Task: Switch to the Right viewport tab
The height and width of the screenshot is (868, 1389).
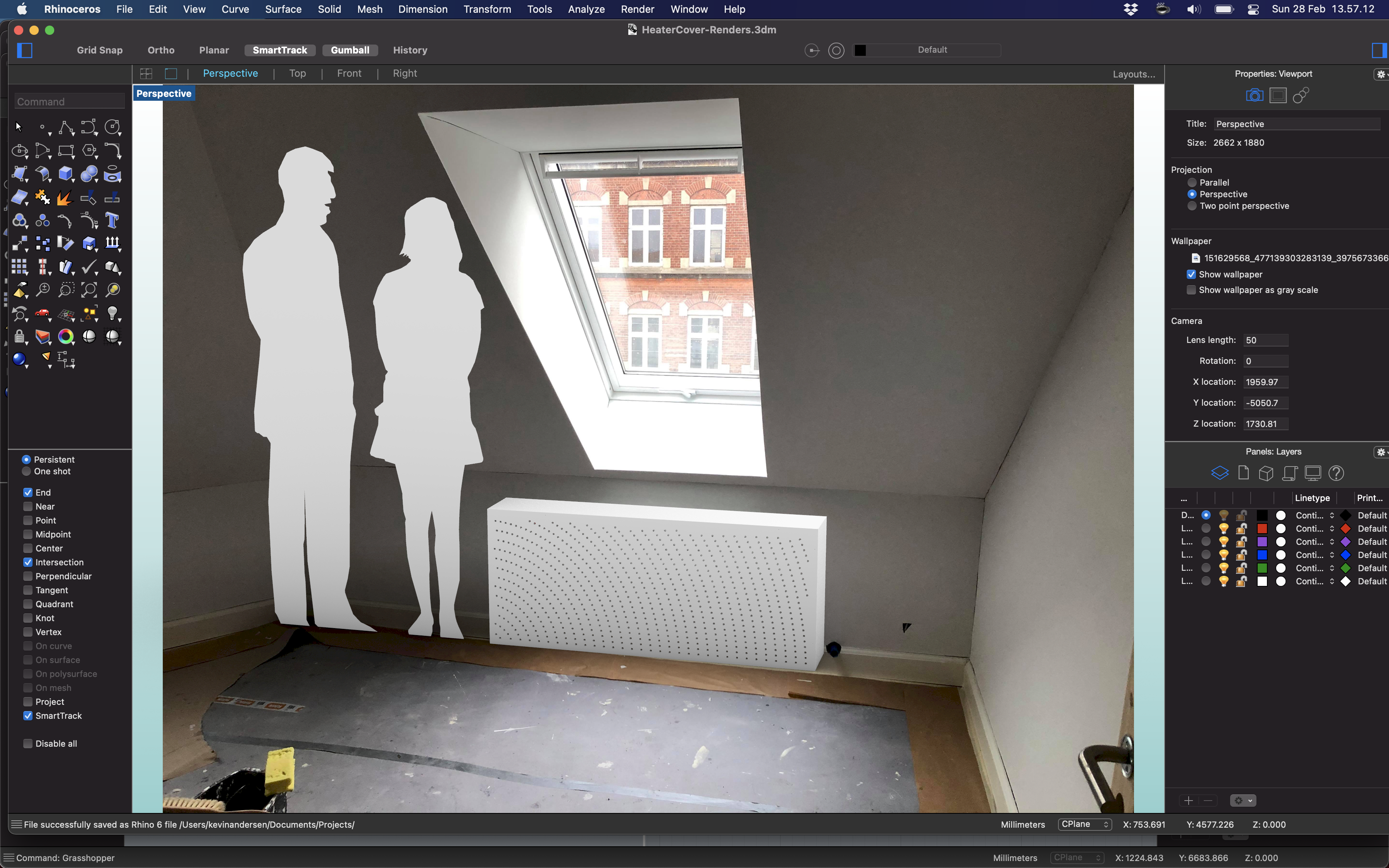Action: coord(405,74)
